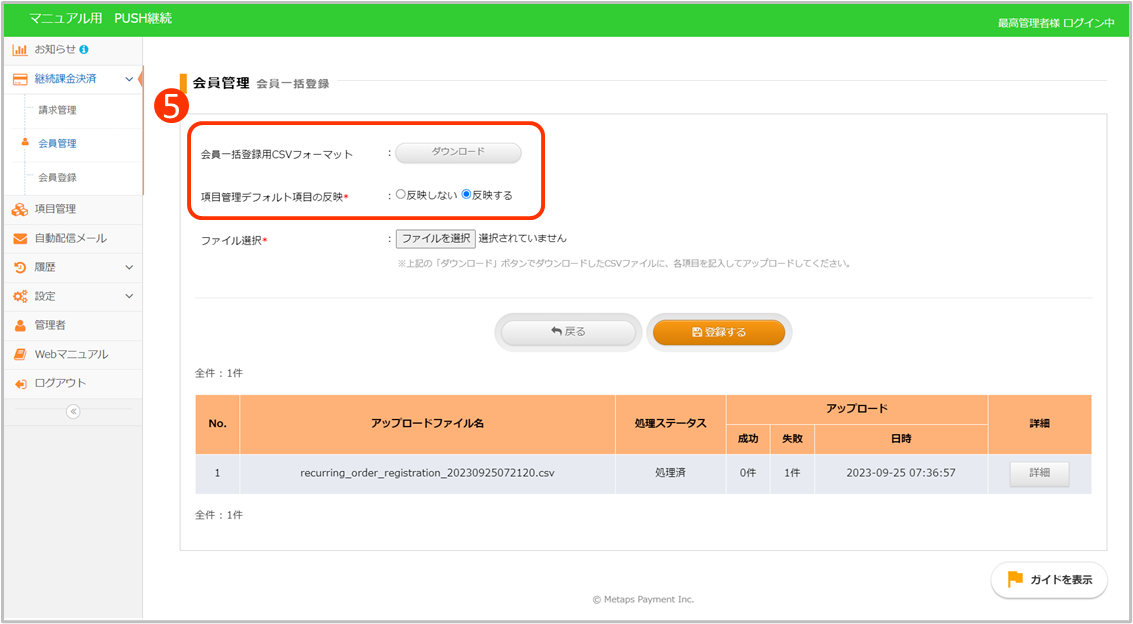Expand the 履歴 menu chevron
This screenshot has height=624, width=1133.
click(129, 267)
